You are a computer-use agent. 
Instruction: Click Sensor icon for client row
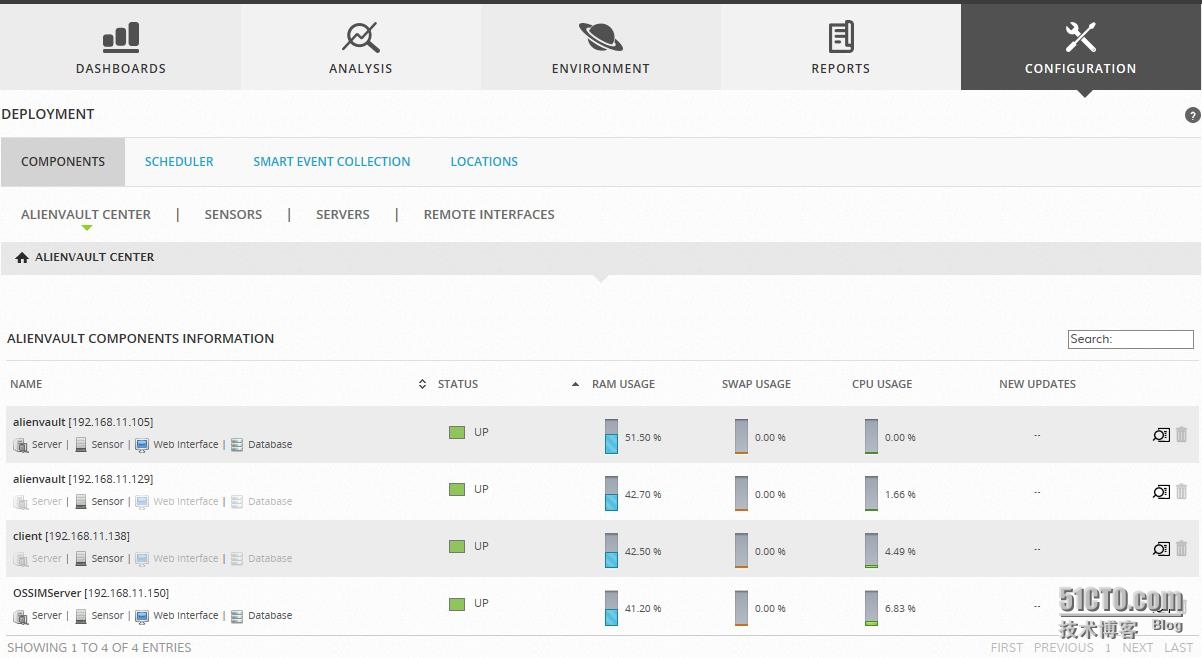point(81,559)
